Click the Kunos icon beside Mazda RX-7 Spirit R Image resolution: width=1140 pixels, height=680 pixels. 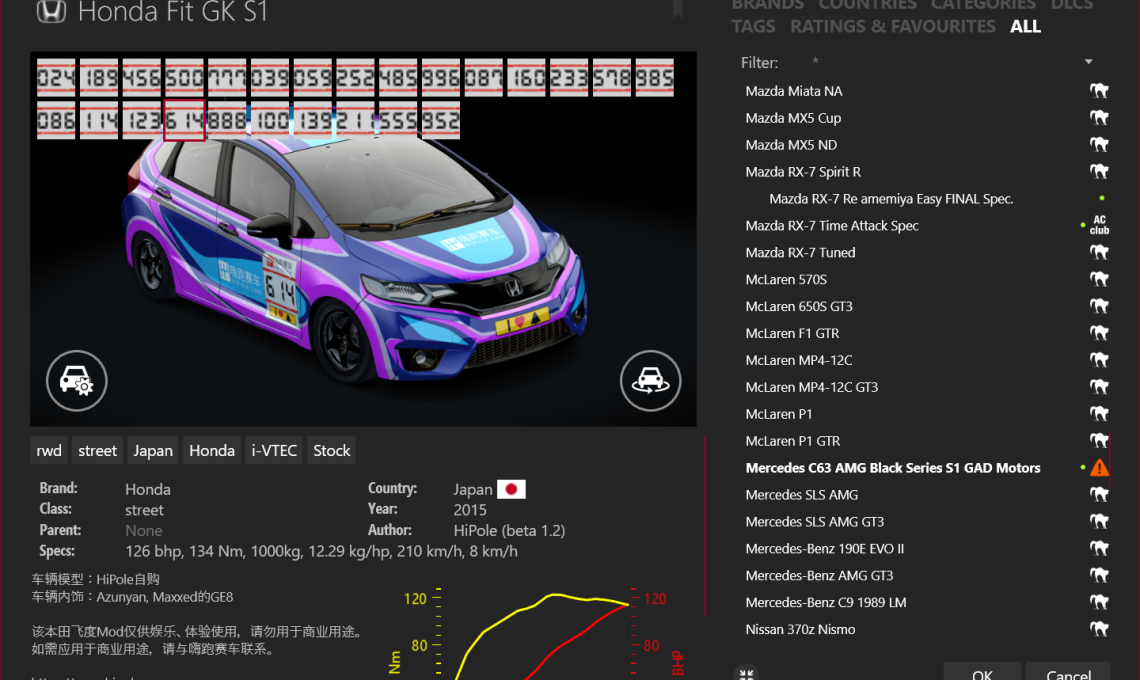[x=1099, y=172]
